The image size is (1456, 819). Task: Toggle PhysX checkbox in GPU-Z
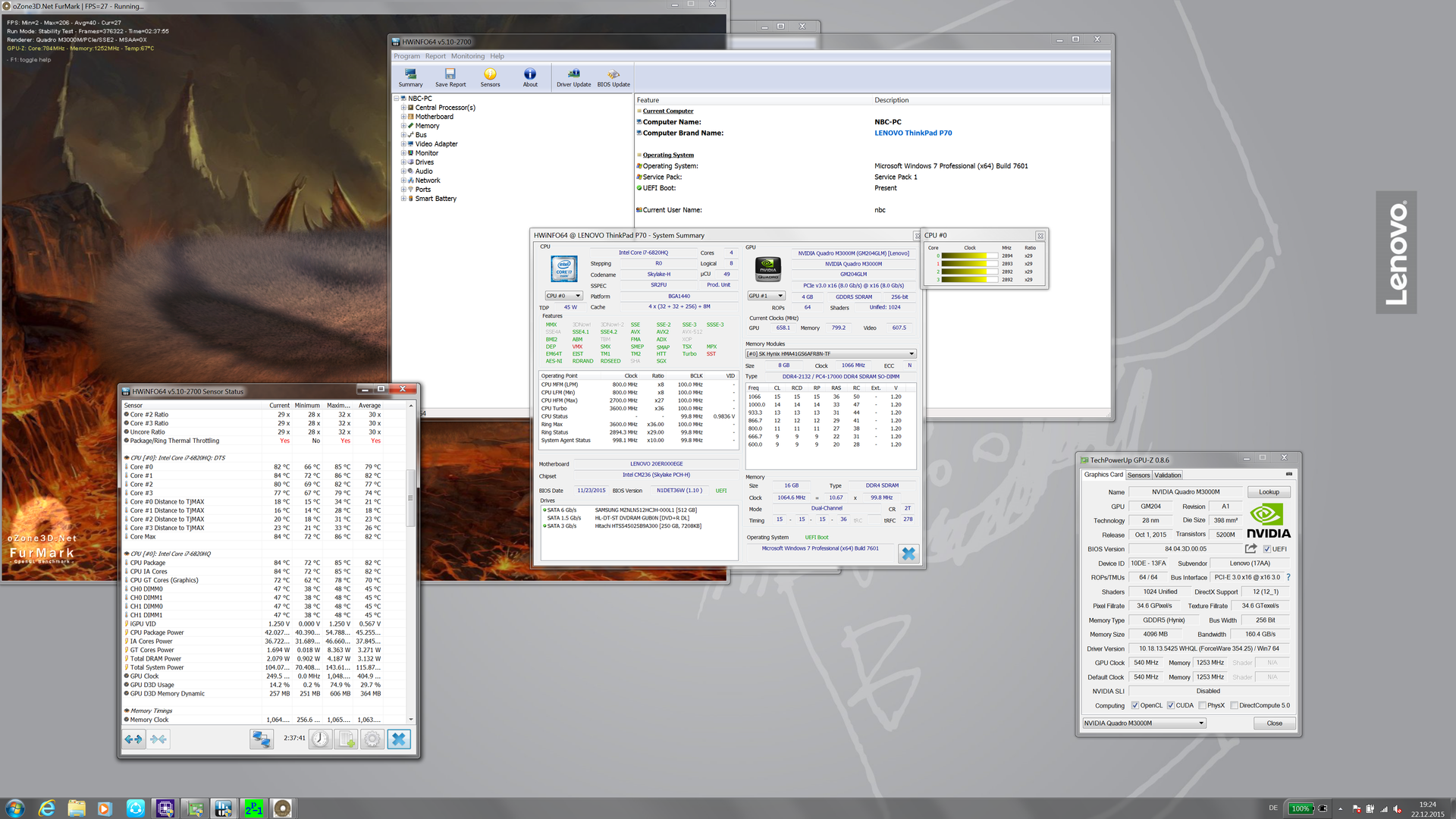coord(1202,705)
